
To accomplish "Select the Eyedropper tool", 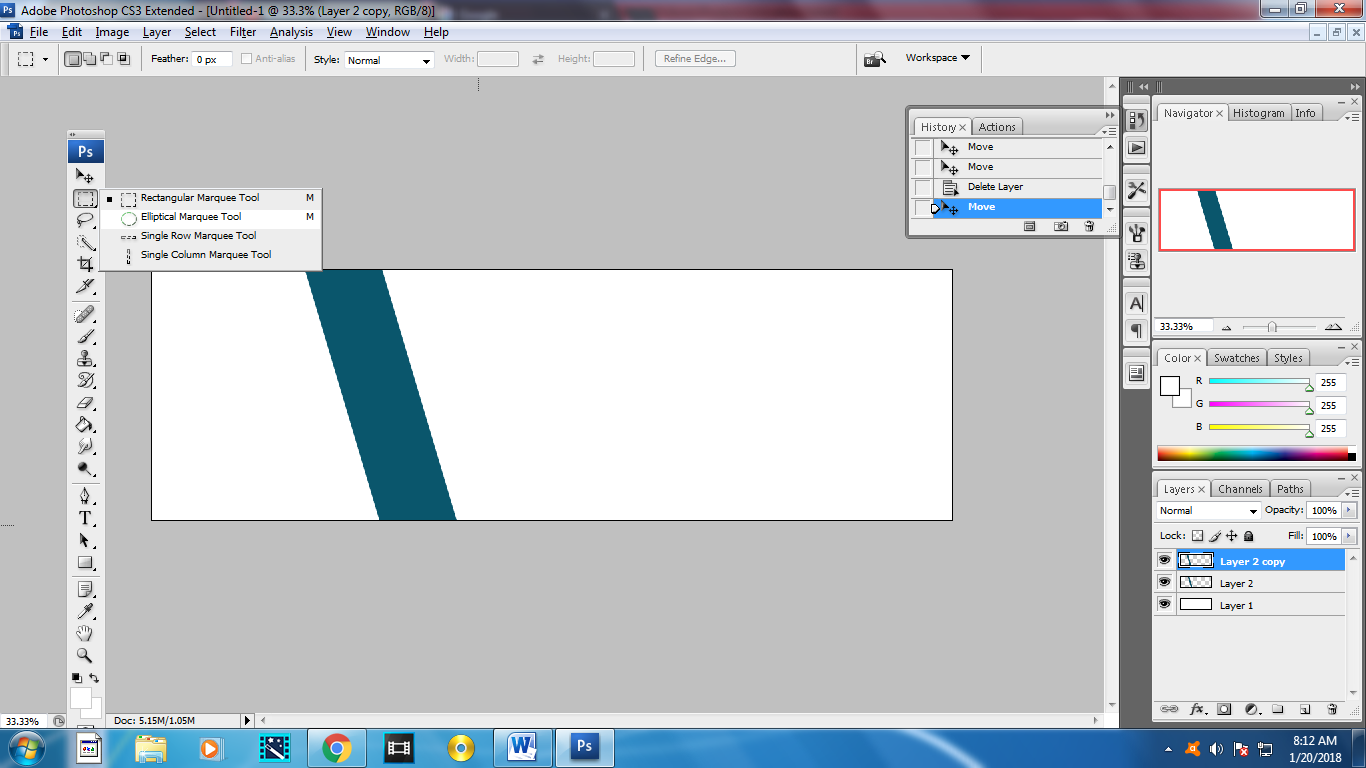I will pyautogui.click(x=85, y=611).
